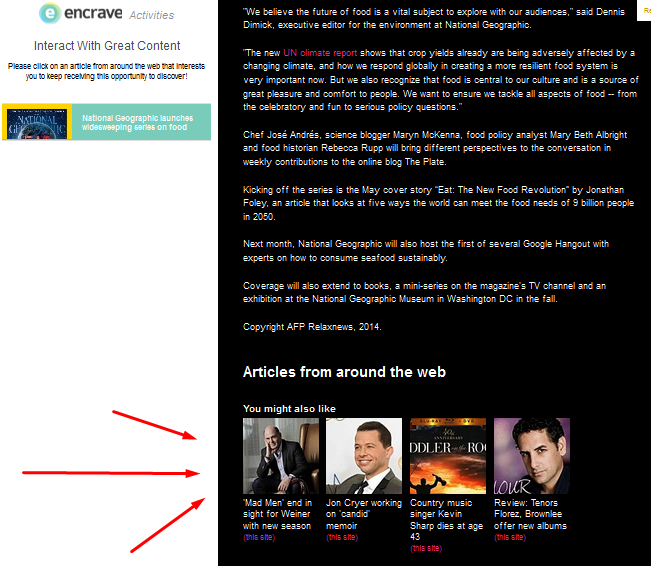Click the encrave 'Activities' label
The height and width of the screenshot is (566, 651).
pos(152,15)
